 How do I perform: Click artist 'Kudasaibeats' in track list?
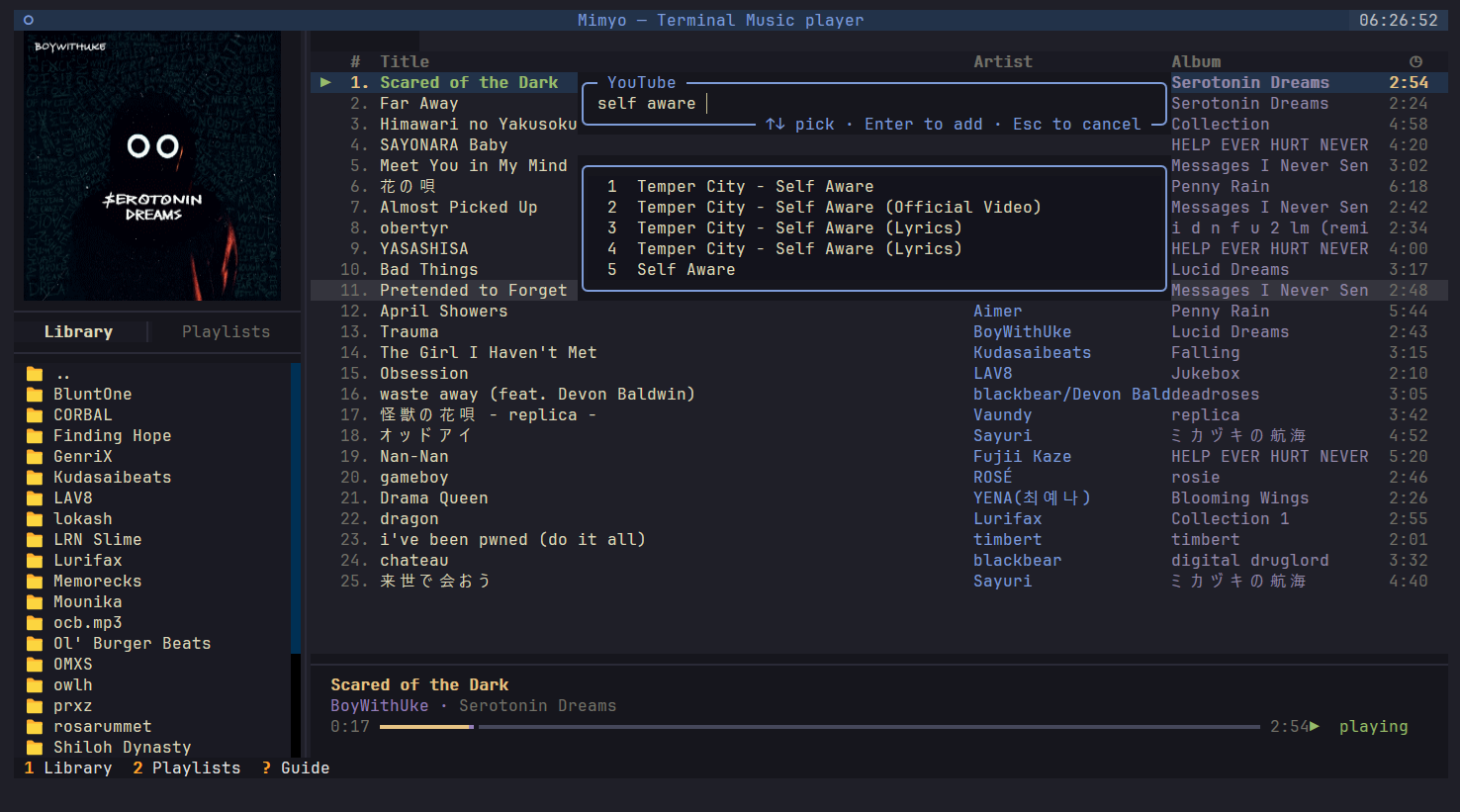tap(1033, 353)
